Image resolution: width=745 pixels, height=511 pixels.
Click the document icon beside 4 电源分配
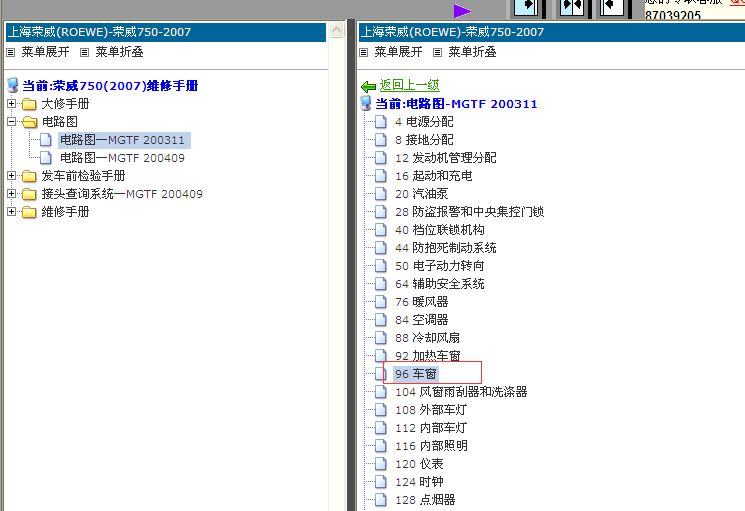pos(381,122)
